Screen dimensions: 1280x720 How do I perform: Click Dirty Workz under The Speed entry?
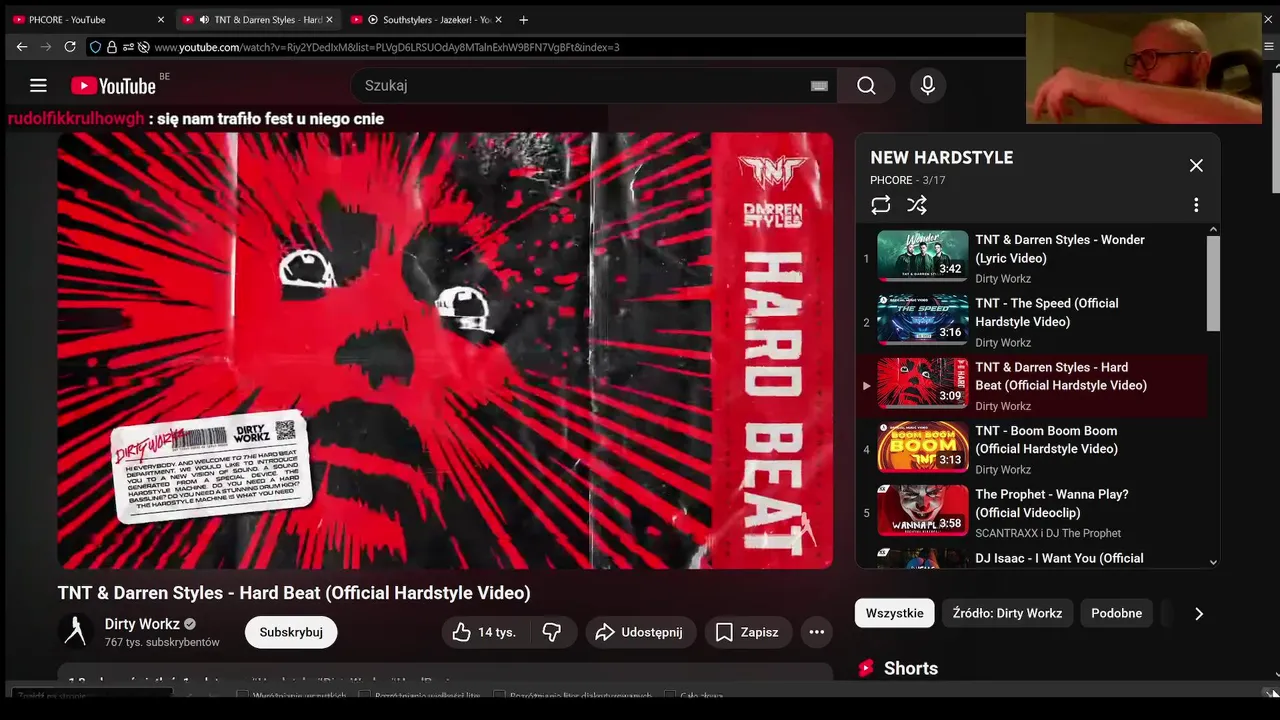click(x=1003, y=342)
